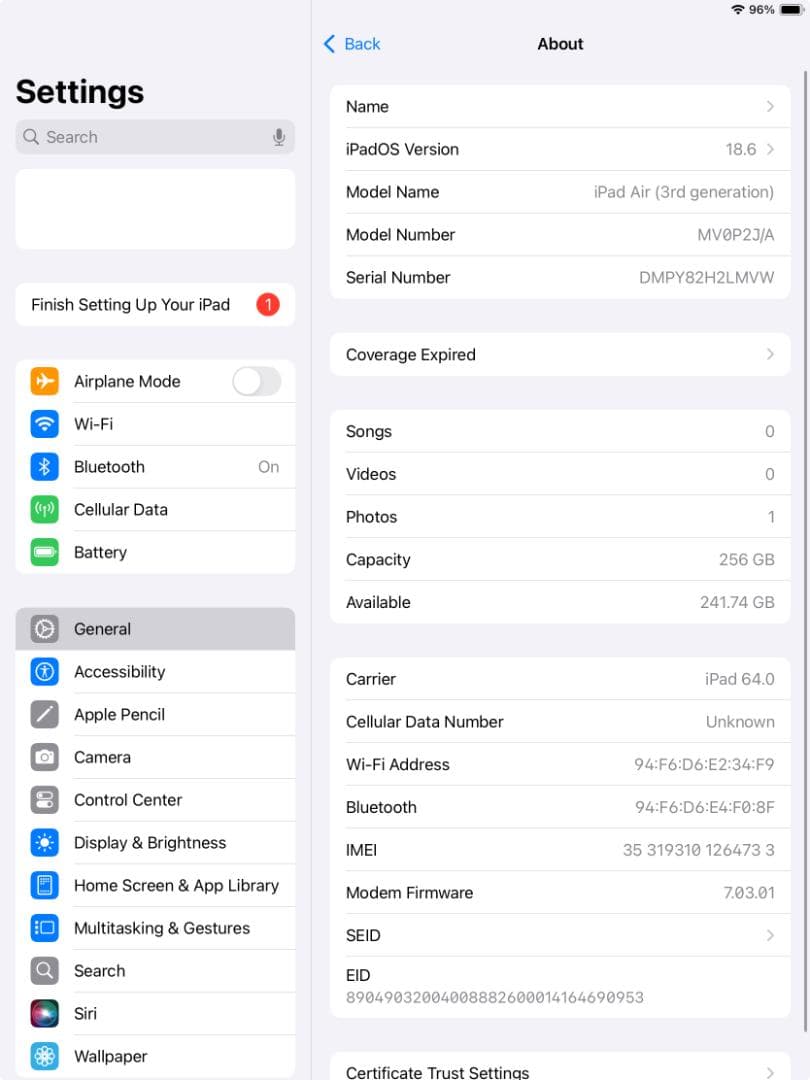Open Certificate Trust Settings
This screenshot has width=810, height=1080.
click(x=560, y=1066)
